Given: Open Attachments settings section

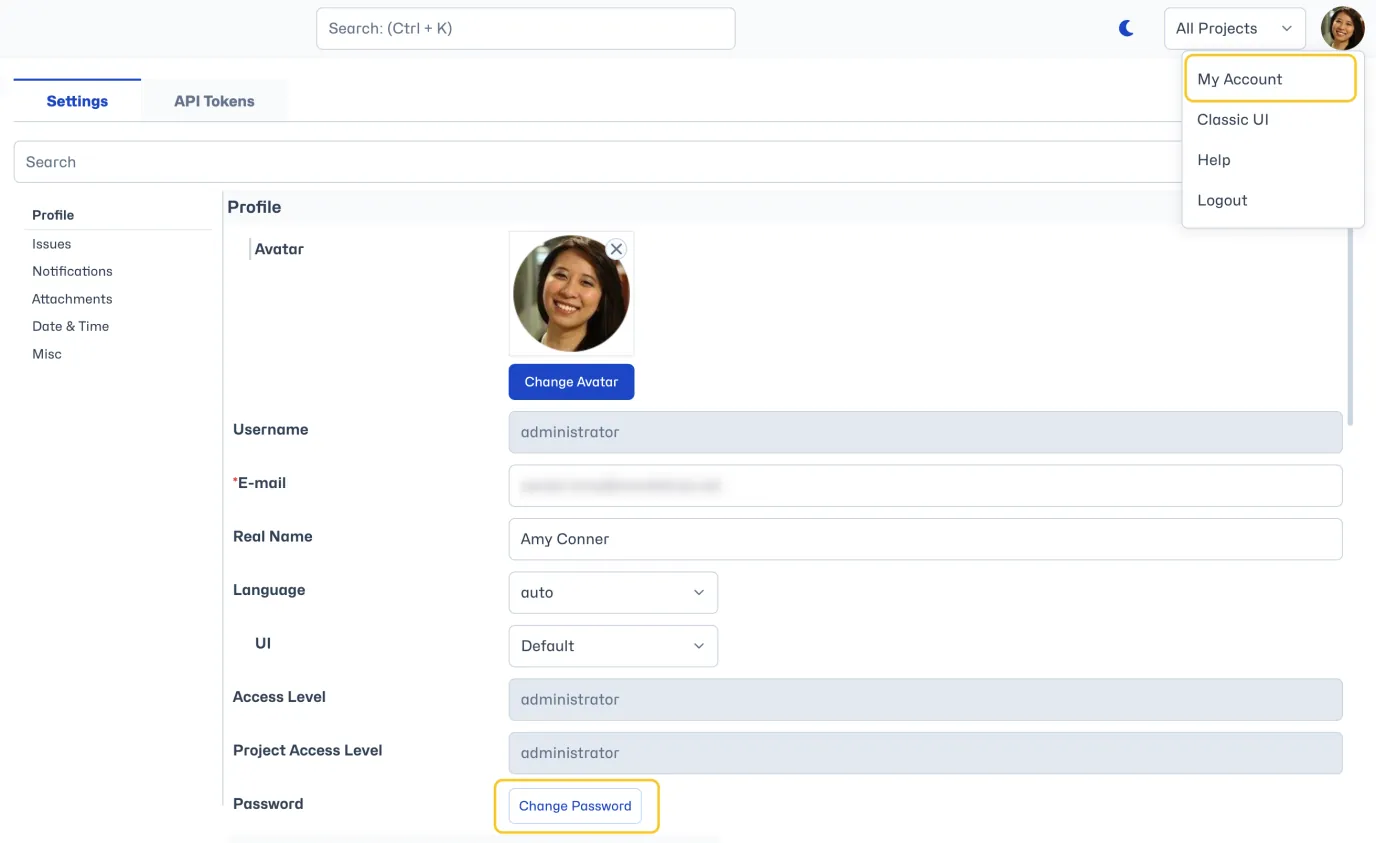Looking at the screenshot, I should (72, 299).
